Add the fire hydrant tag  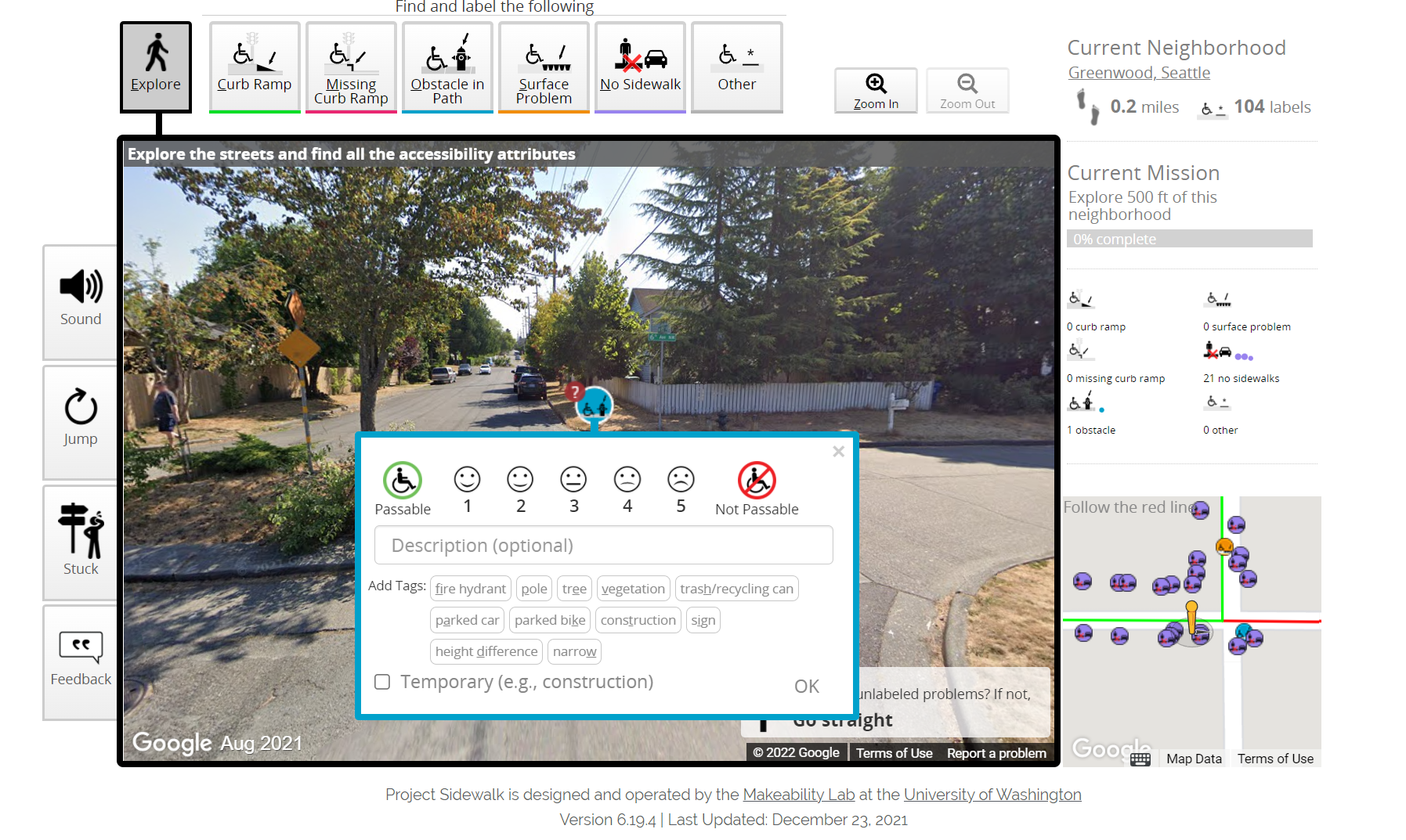point(471,589)
